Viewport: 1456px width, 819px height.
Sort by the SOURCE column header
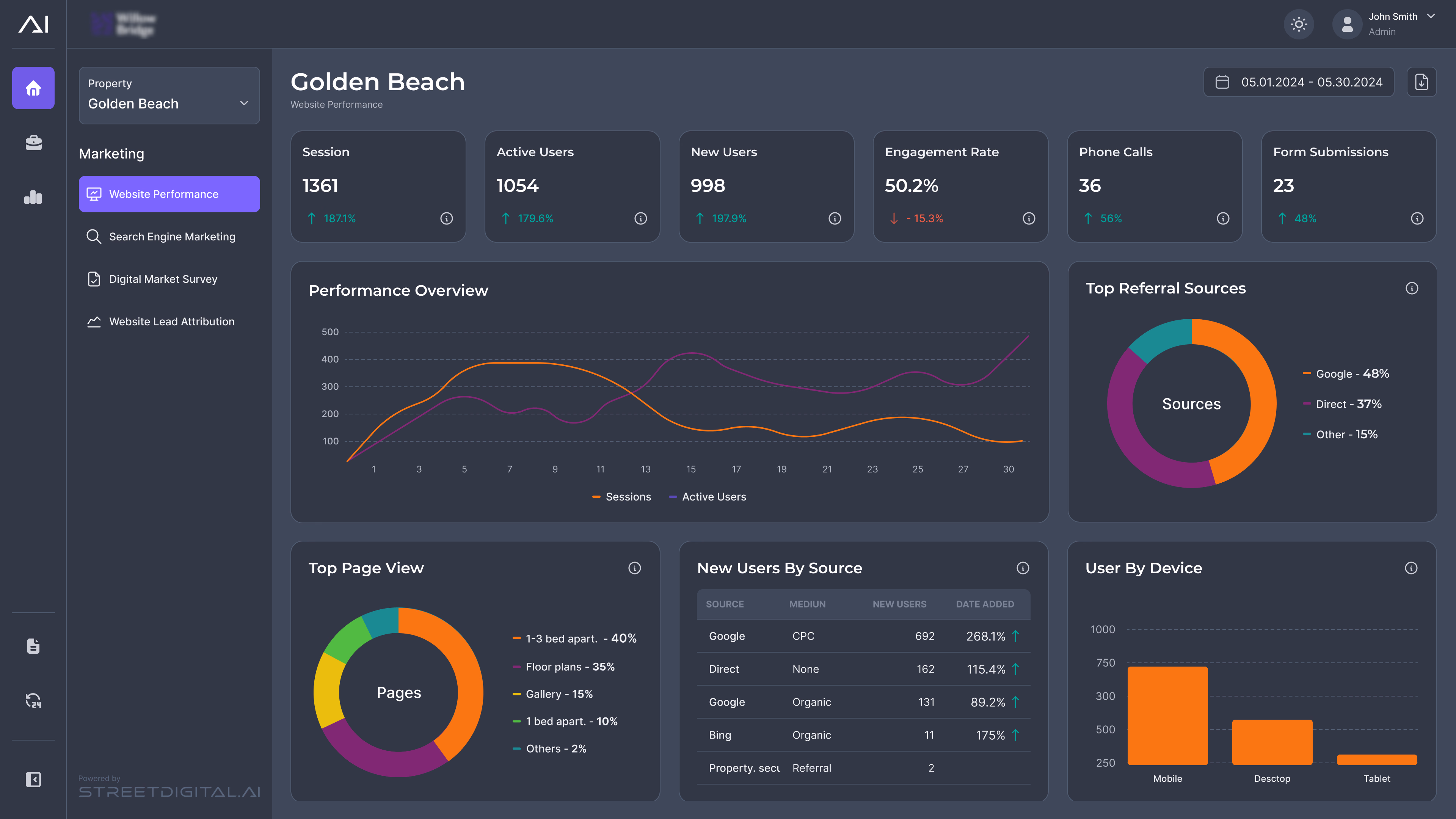click(725, 604)
